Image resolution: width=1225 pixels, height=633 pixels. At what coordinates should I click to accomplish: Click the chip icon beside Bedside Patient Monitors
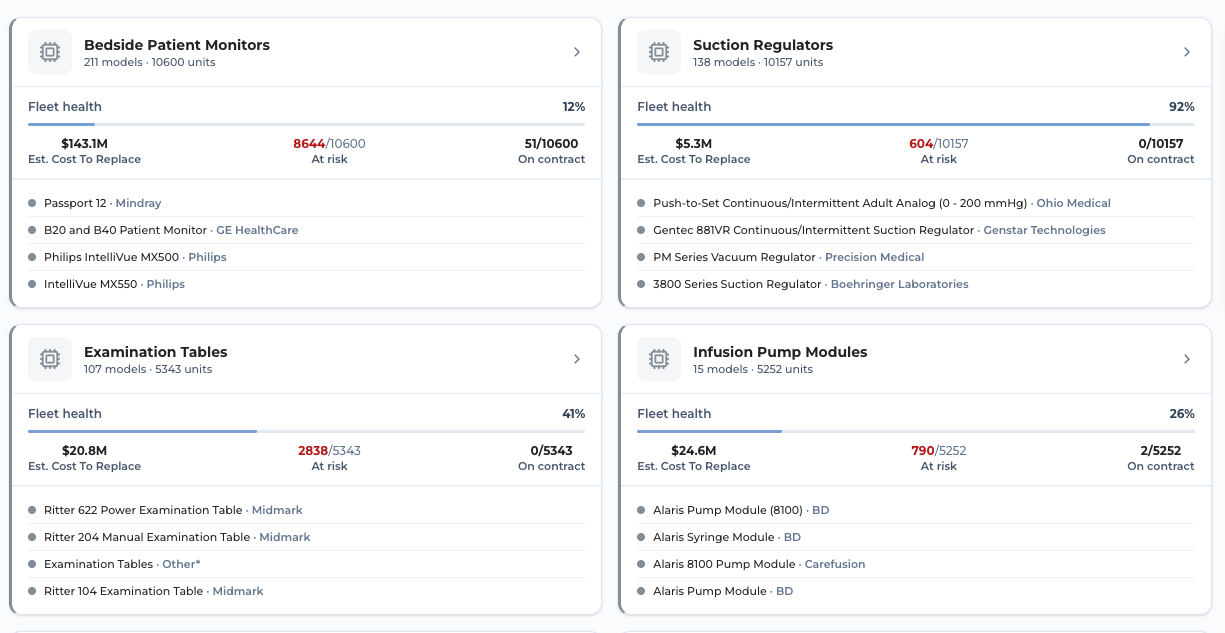pos(50,52)
